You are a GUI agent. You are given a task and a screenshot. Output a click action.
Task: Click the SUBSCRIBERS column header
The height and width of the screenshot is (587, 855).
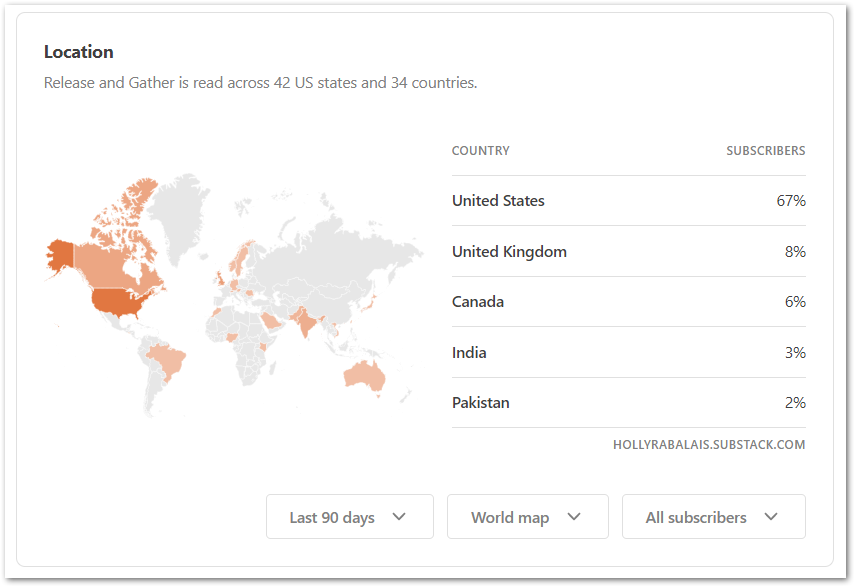[x=766, y=150]
